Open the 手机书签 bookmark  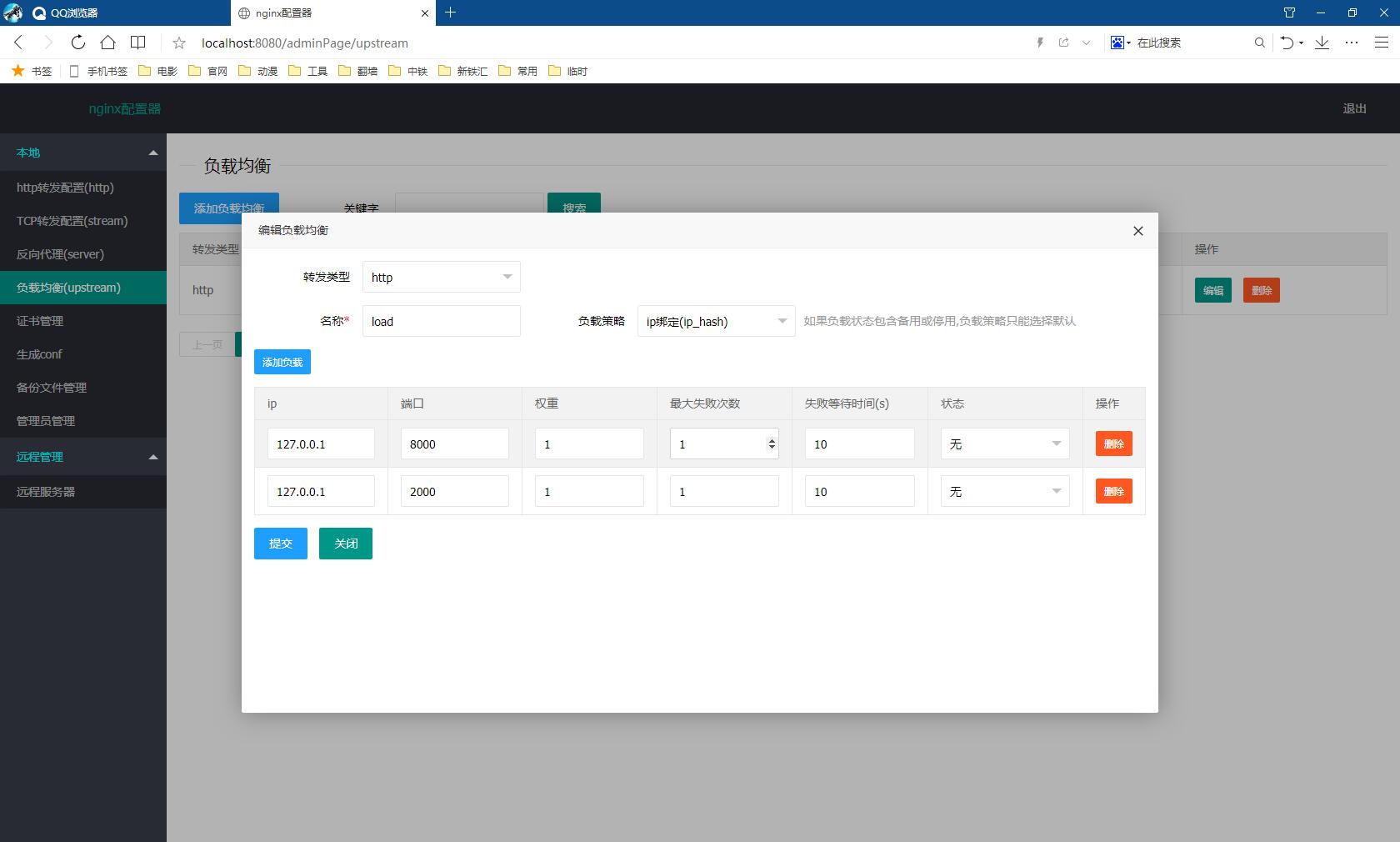99,71
